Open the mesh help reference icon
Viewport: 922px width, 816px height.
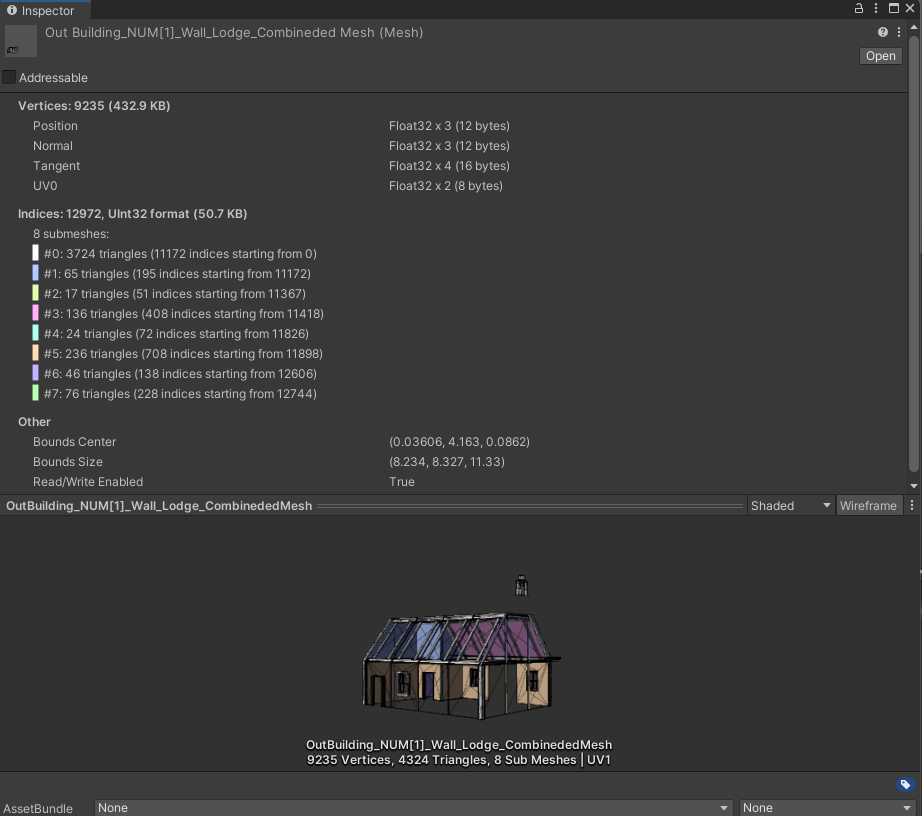(883, 32)
